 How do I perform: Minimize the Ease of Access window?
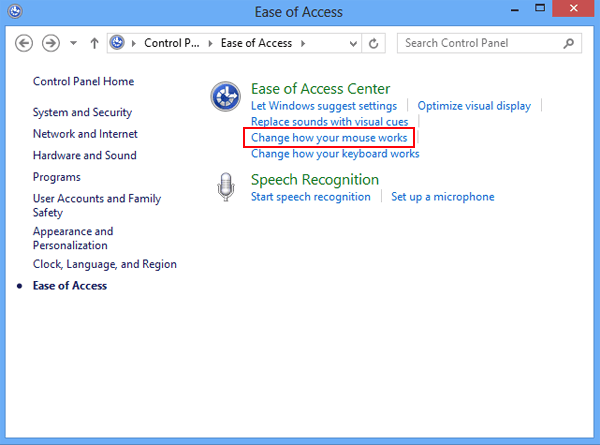click(x=515, y=10)
